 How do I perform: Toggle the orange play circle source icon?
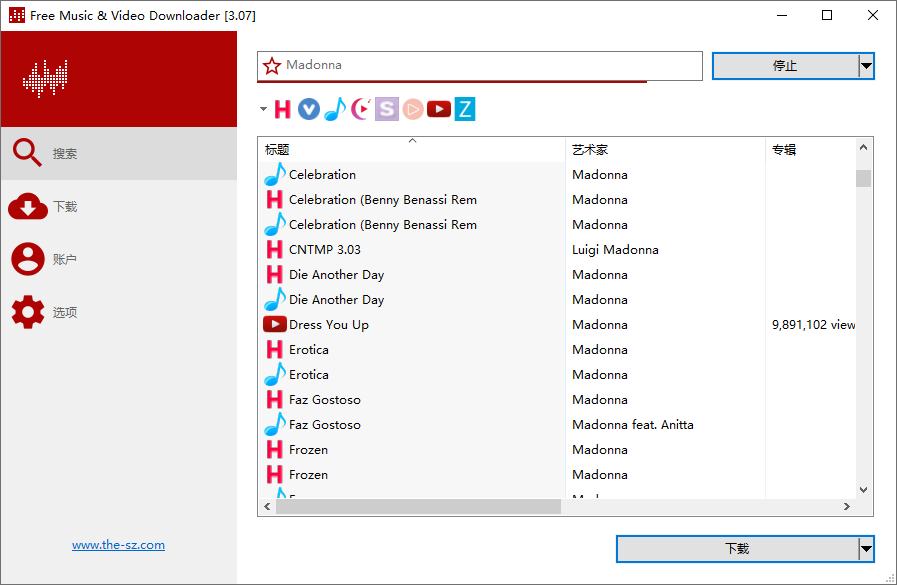tap(413, 109)
